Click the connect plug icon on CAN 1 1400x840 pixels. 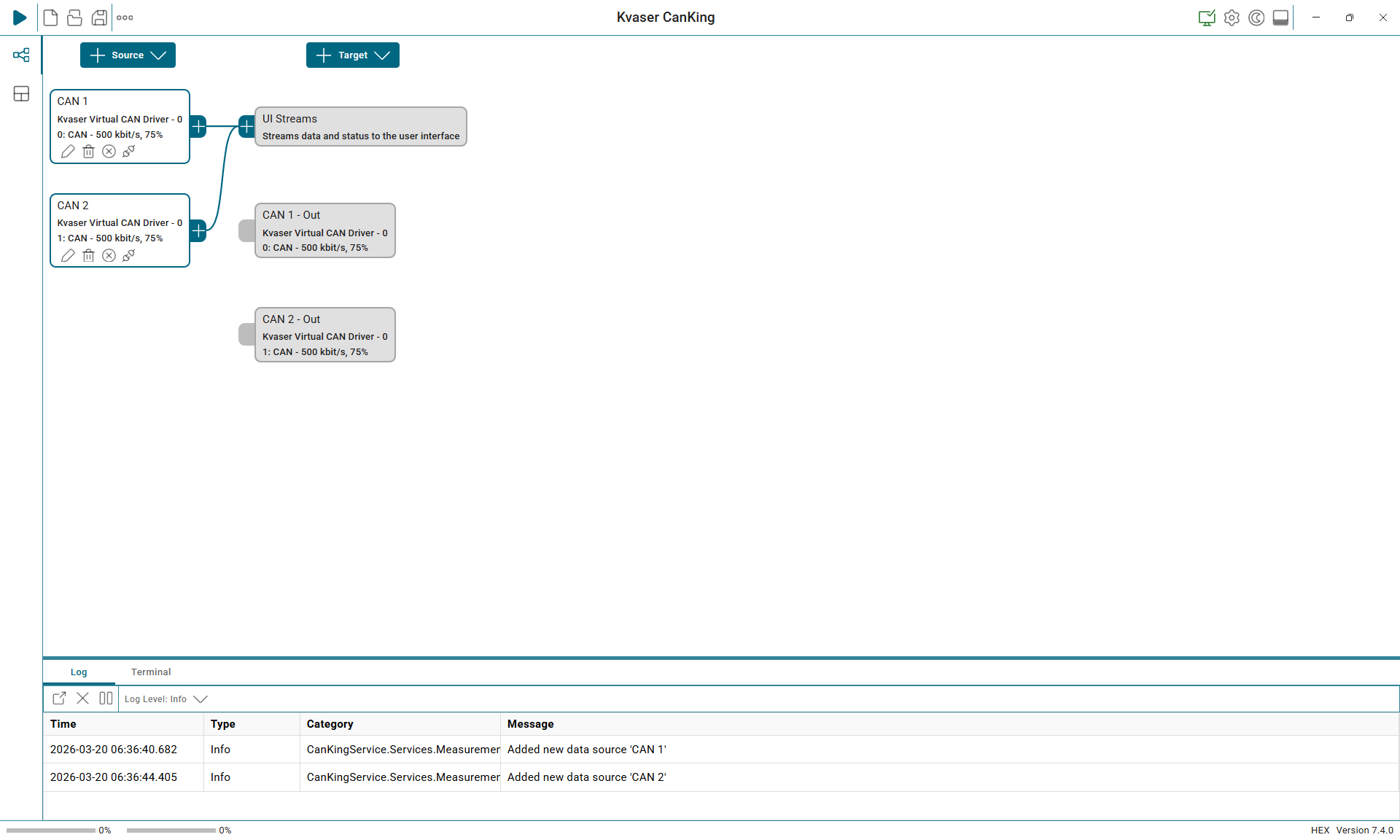pyautogui.click(x=129, y=151)
